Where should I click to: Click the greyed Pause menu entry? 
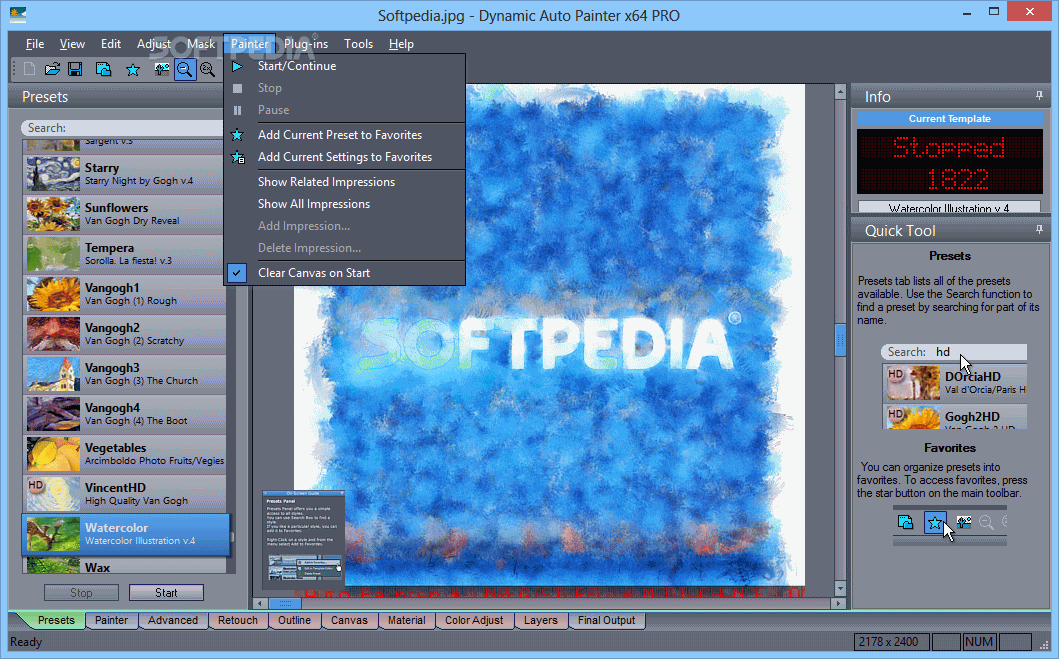(x=344, y=110)
